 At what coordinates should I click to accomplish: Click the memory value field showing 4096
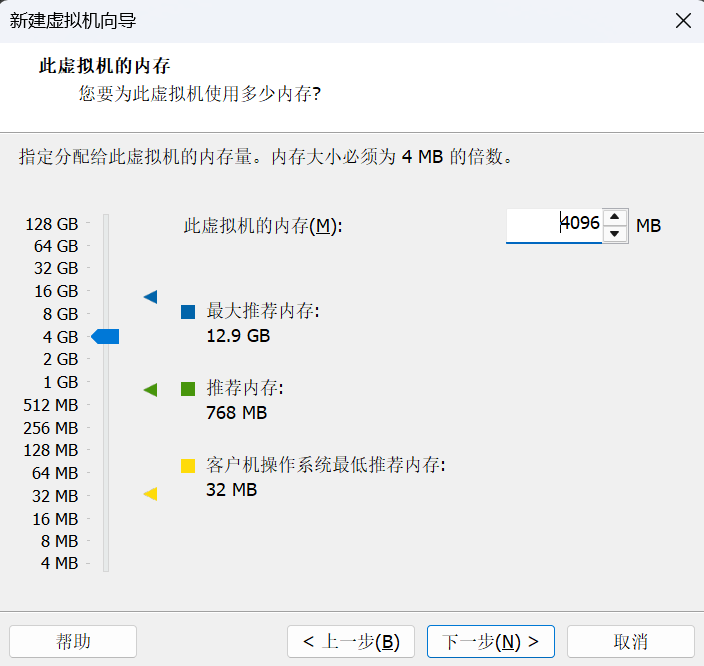point(554,225)
